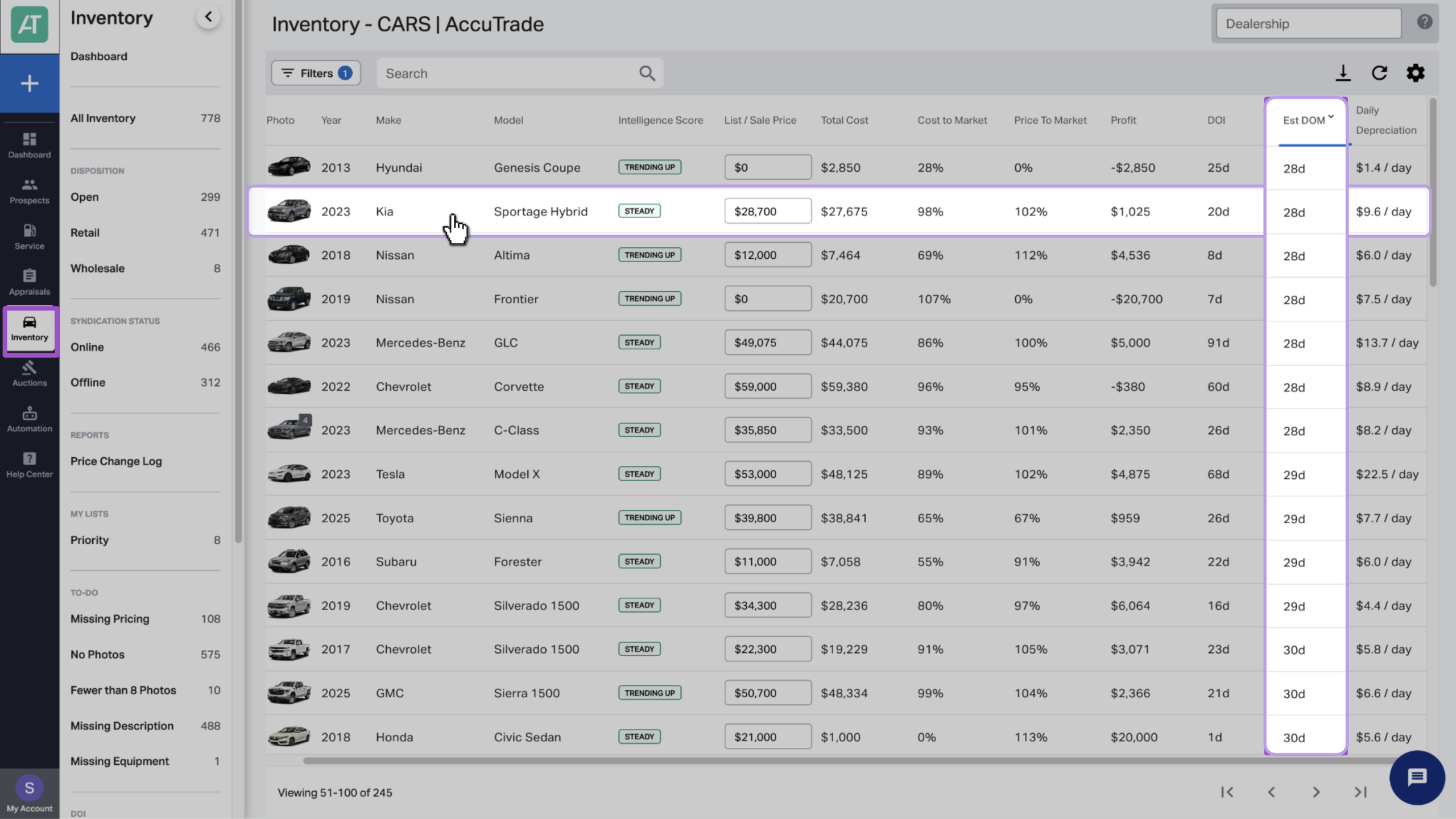The height and width of the screenshot is (819, 1456).
Task: Go to last page of results
Action: [x=1360, y=792]
